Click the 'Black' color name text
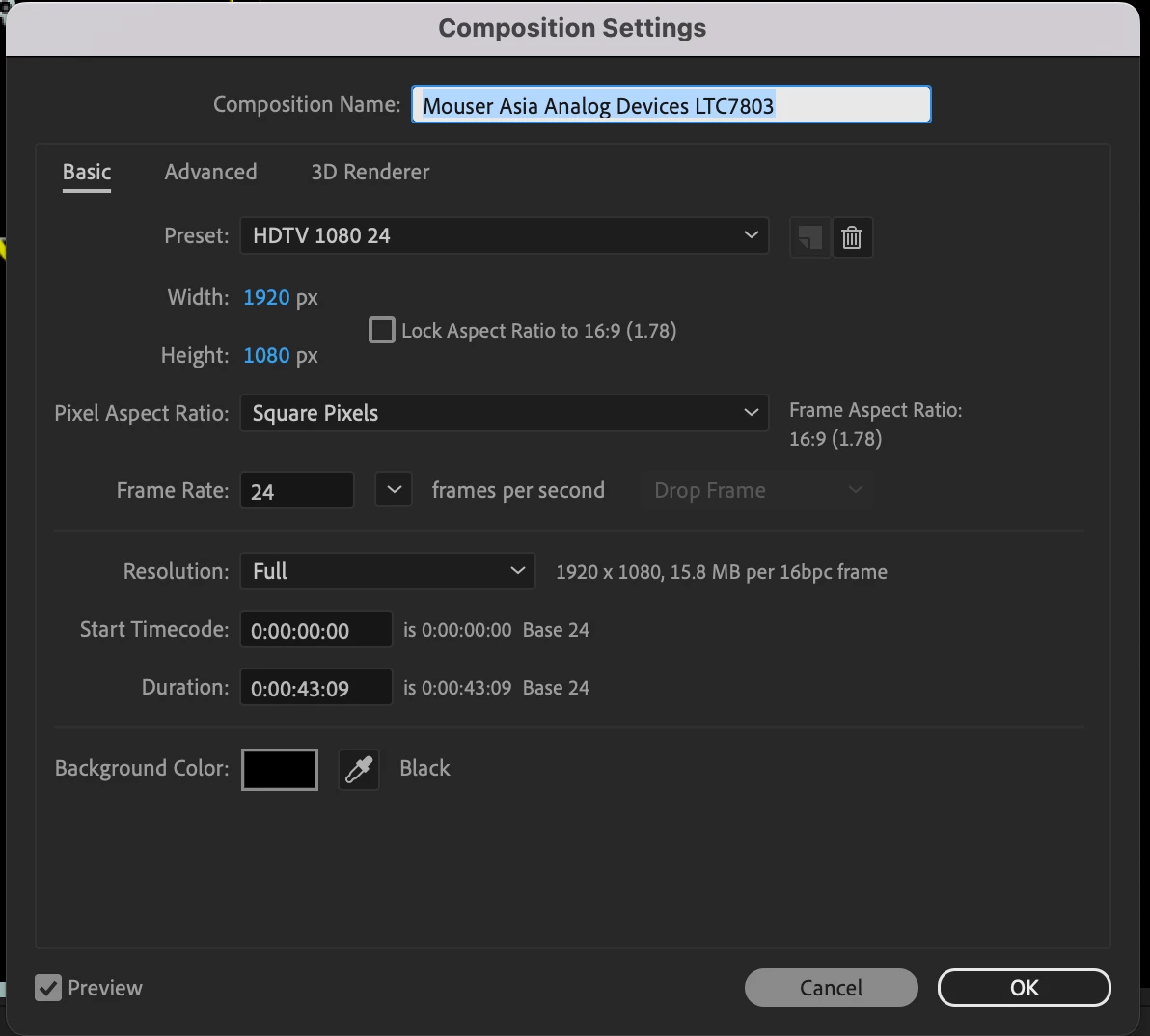 tap(424, 769)
